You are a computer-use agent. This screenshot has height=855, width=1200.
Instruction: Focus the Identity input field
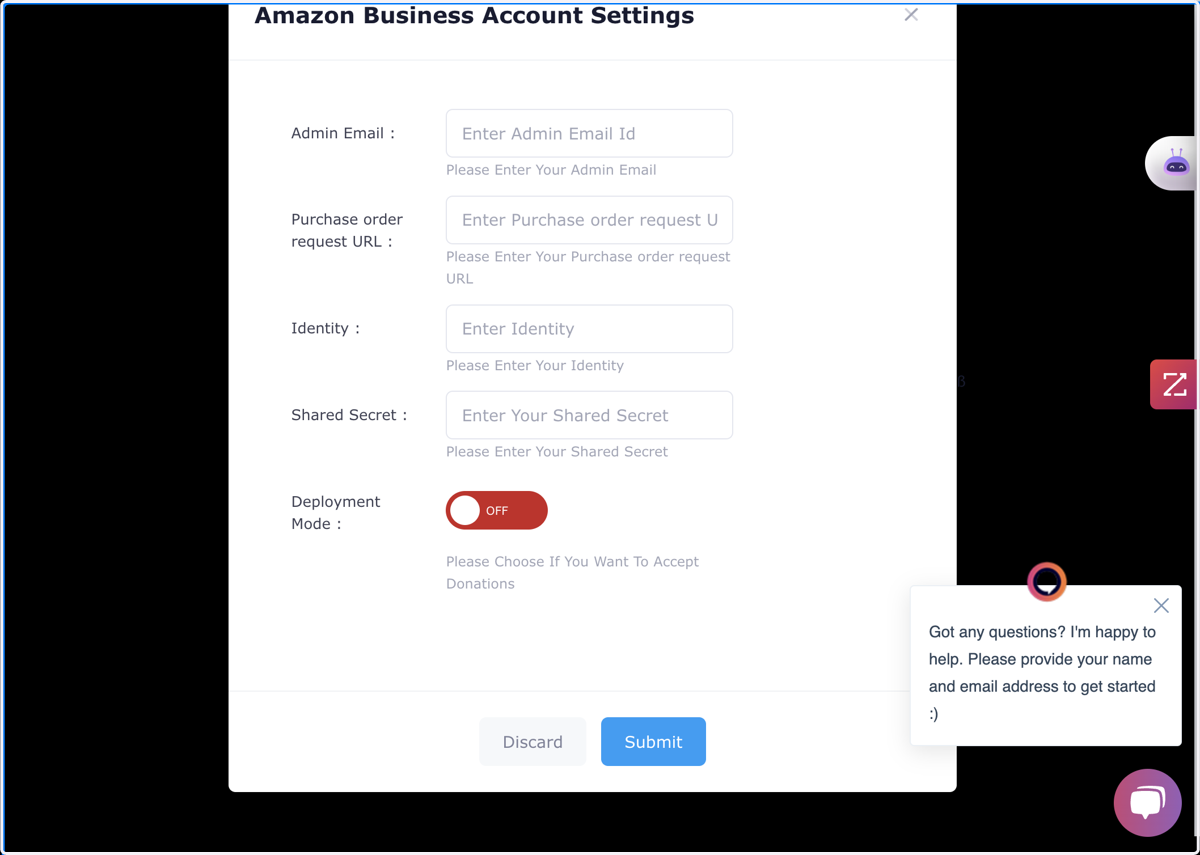click(589, 328)
